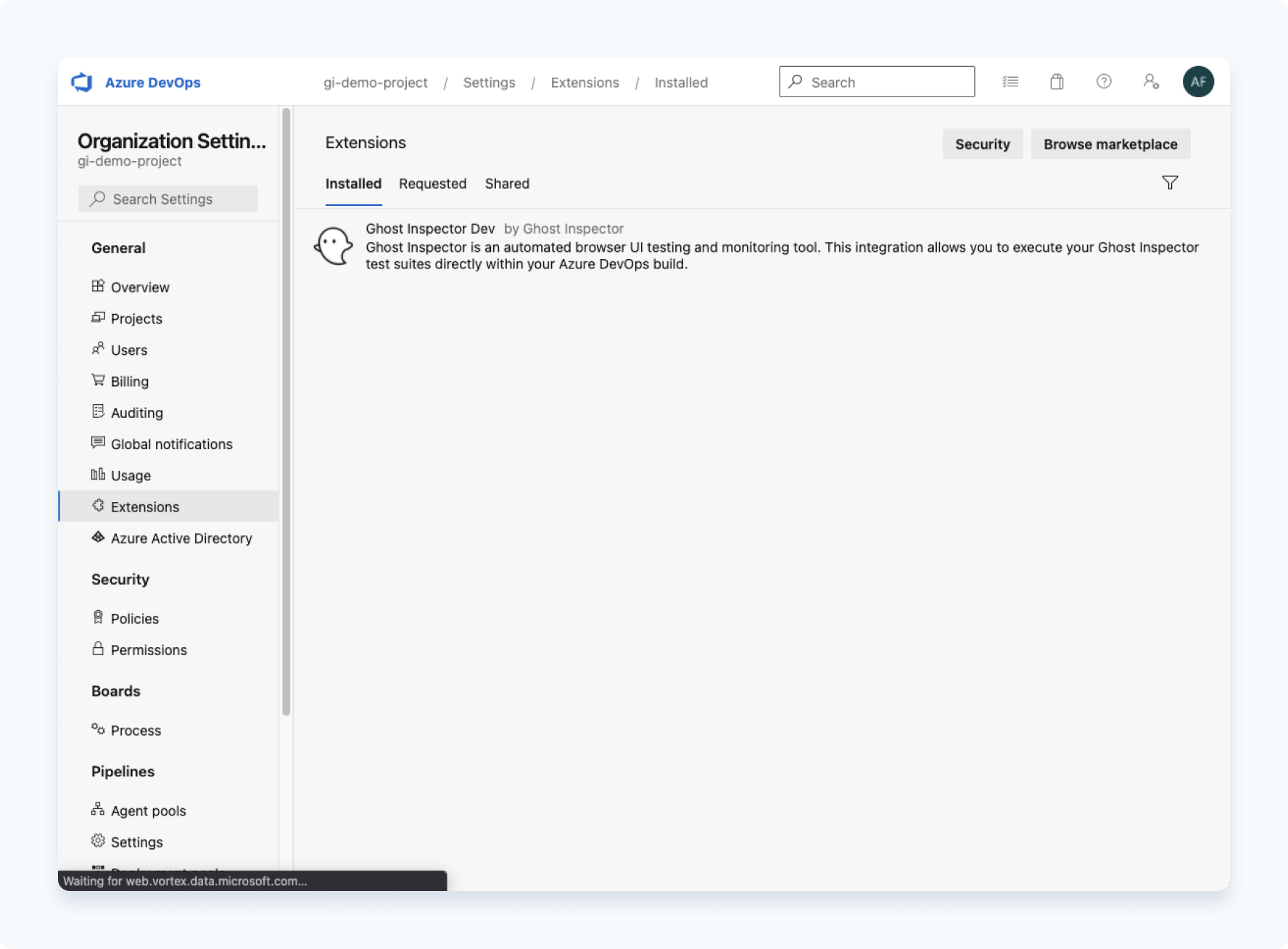Open the Permissions security setting
Image resolution: width=1288 pixels, height=949 pixels.
tap(149, 649)
